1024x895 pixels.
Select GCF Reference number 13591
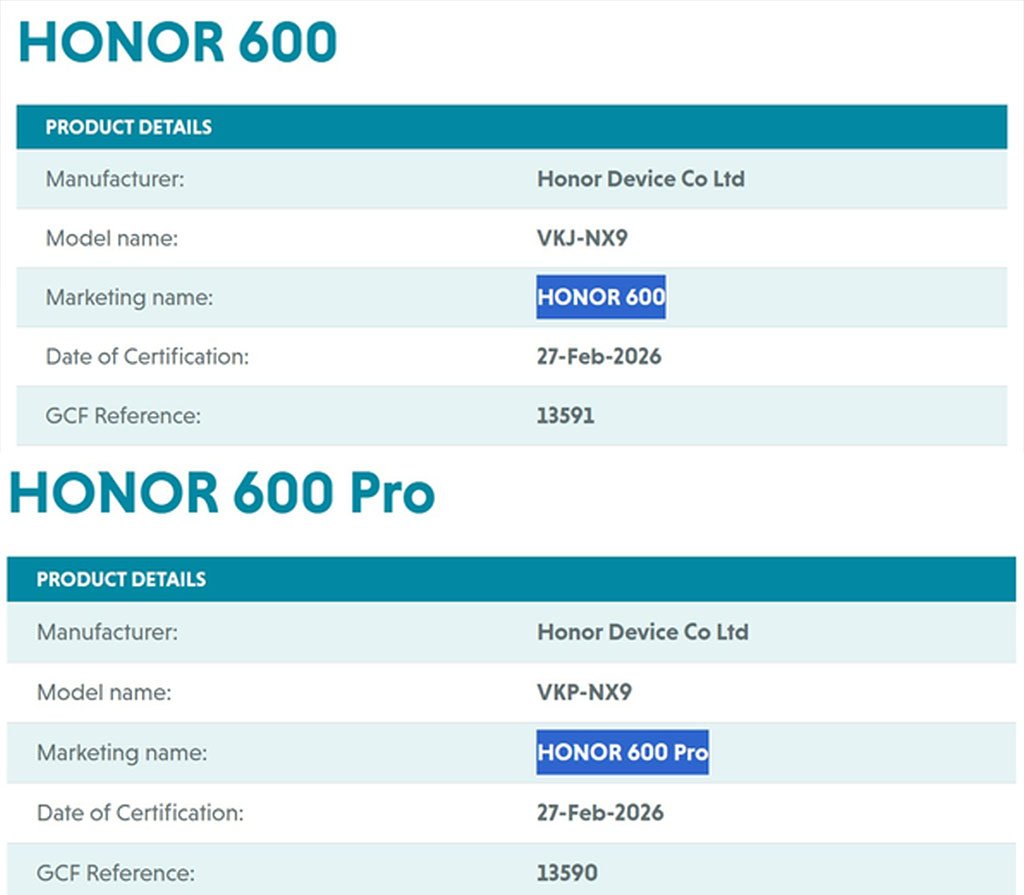(x=565, y=416)
